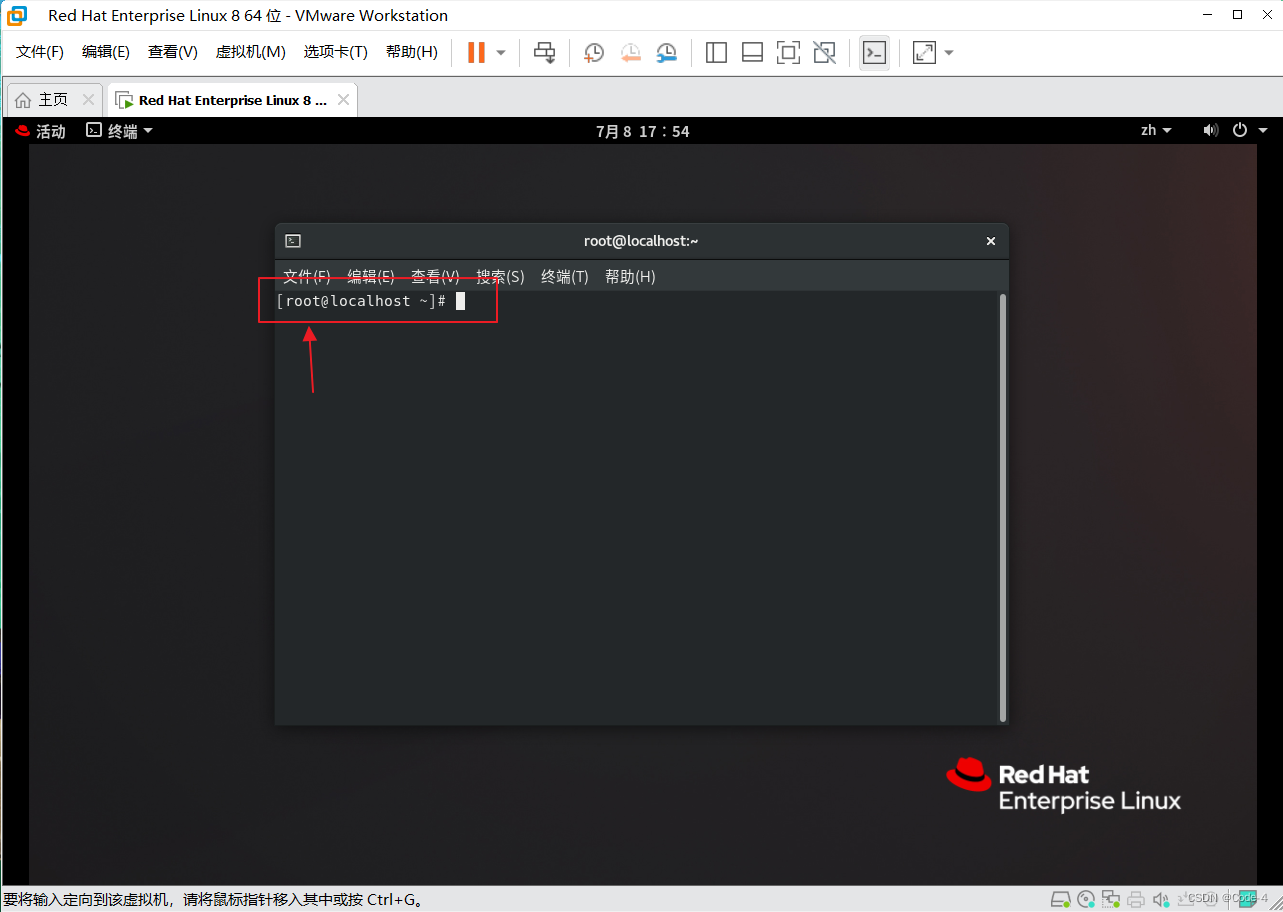This screenshot has height=912, width=1283.
Task: Click the root@localhost:~ terminal title
Action: 641,241
